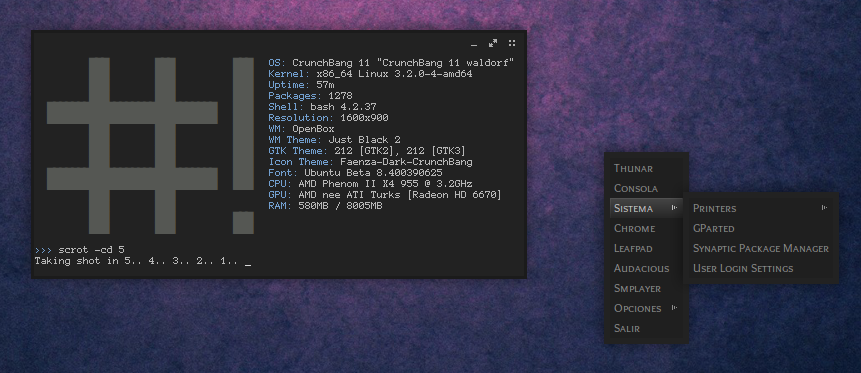Screen dimensions: 861x373
Task: Click the CPU AMD Phenom line
Action: pos(370,183)
